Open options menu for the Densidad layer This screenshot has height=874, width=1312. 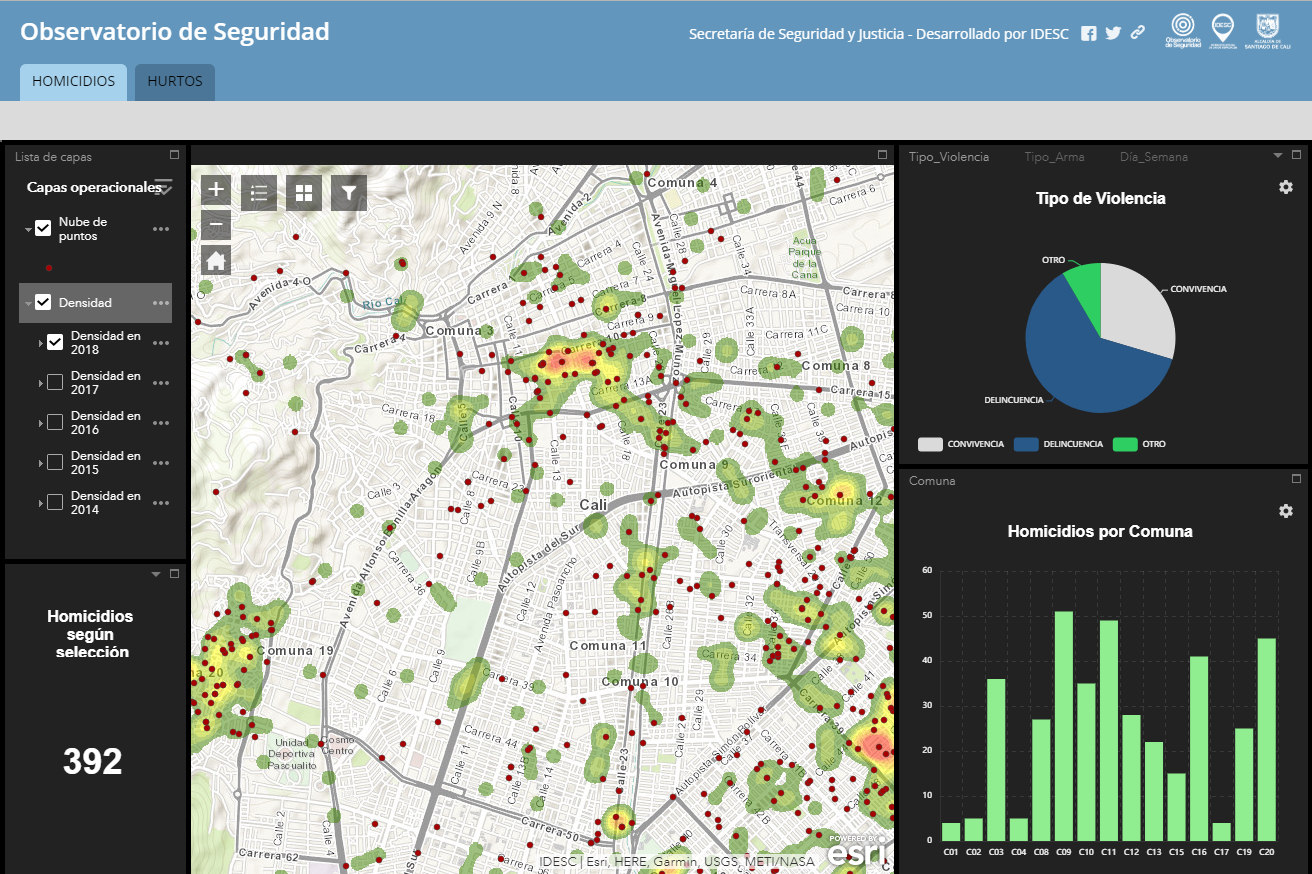pos(159,302)
